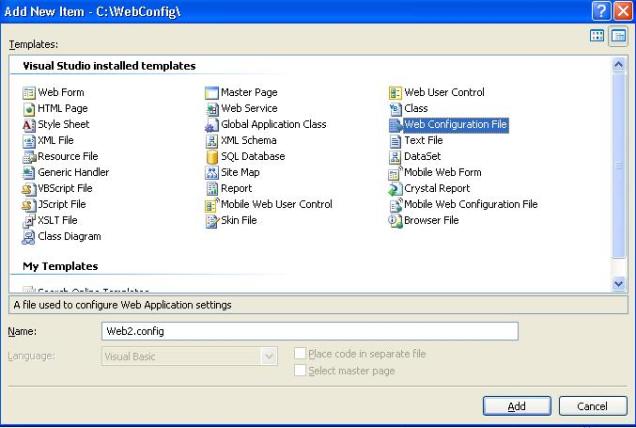
Task: Select the Web User Control icon
Action: coord(395,93)
